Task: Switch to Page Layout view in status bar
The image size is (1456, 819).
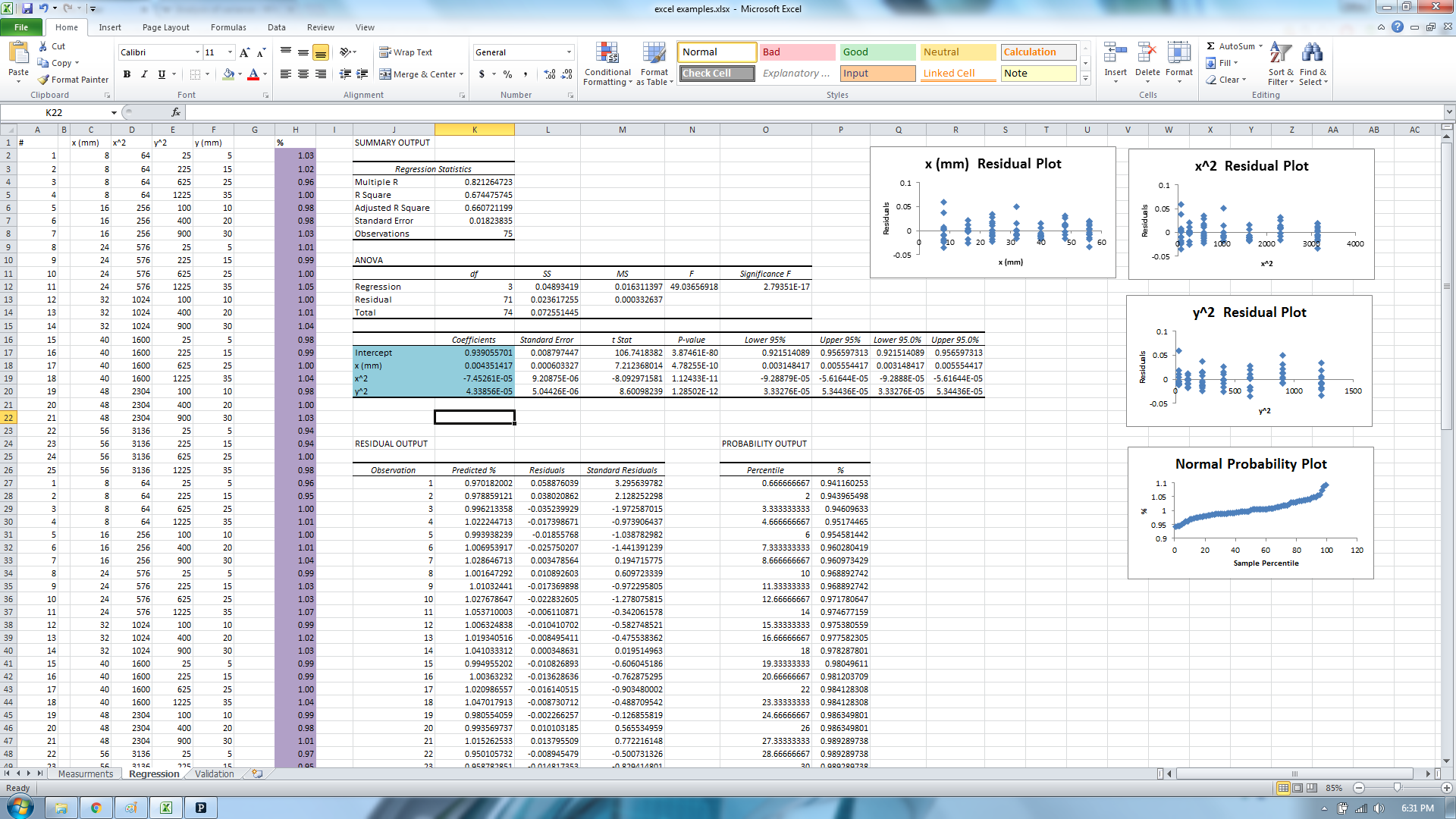Action: point(1298,788)
